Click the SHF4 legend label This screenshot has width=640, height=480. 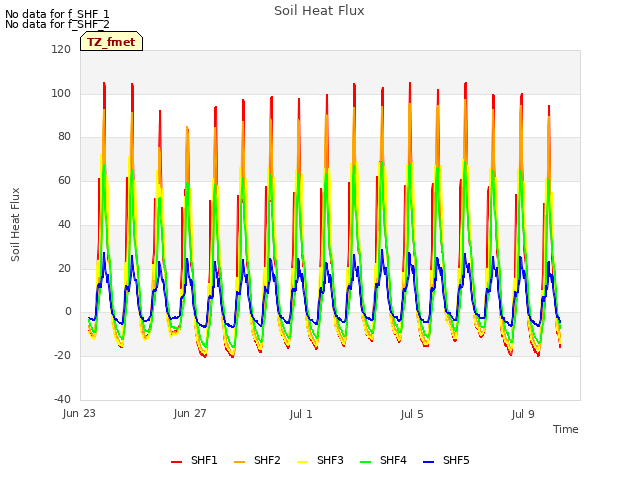[393, 460]
